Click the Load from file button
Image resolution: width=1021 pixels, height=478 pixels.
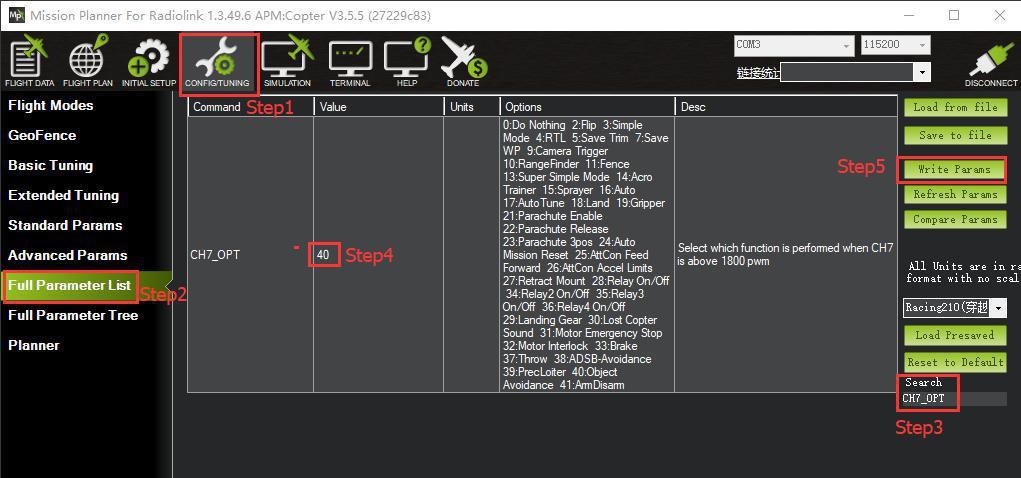[x=955, y=107]
